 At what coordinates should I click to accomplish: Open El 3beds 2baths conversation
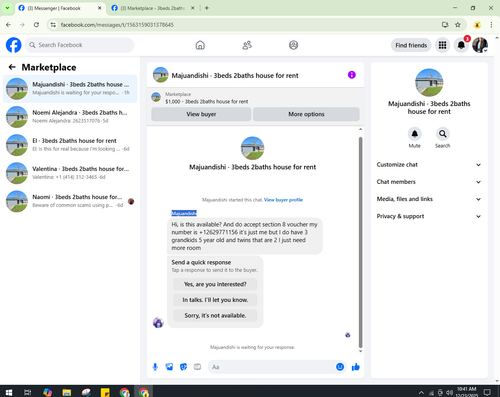70,145
